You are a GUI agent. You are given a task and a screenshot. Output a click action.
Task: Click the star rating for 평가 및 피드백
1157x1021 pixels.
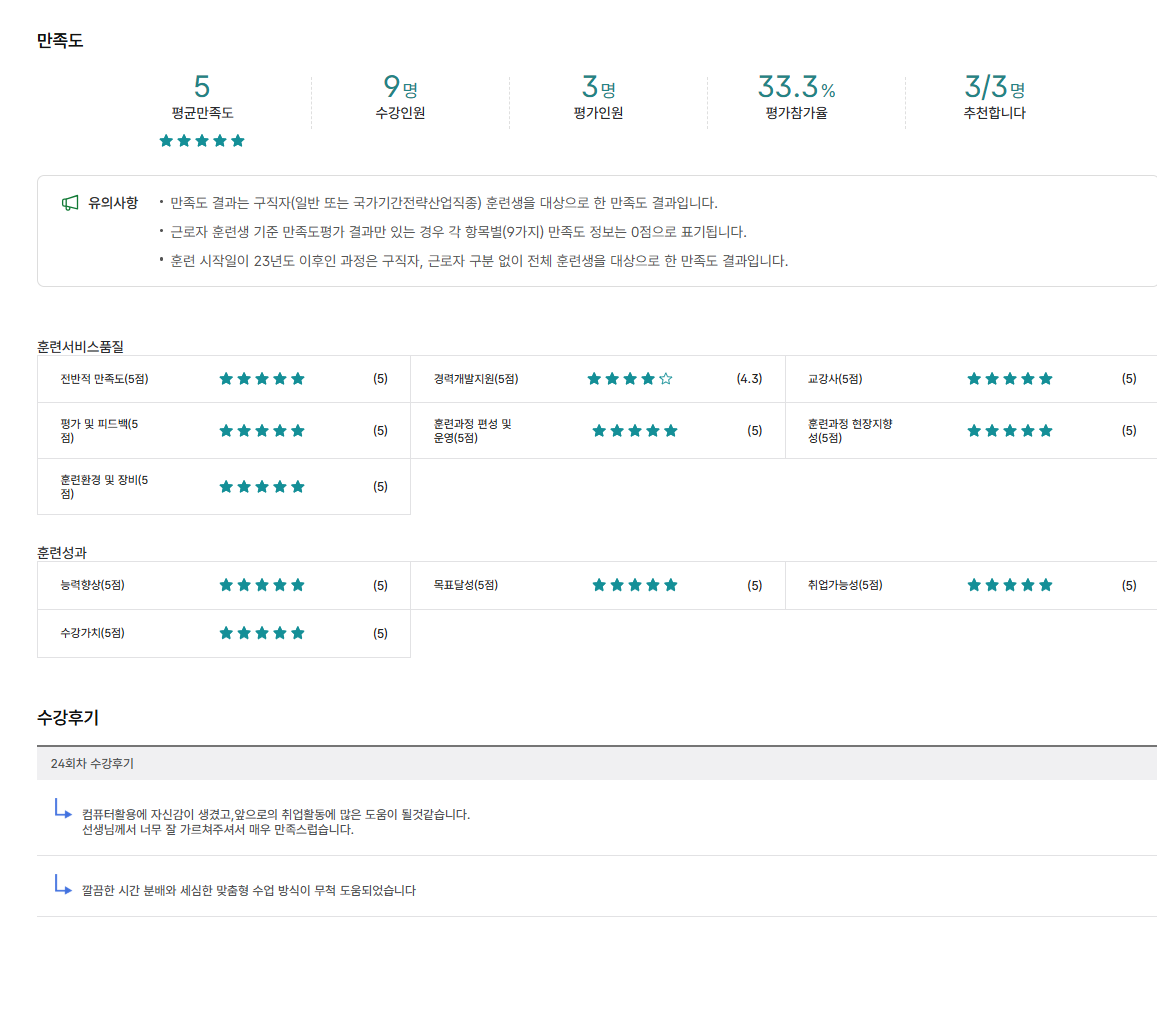(262, 431)
